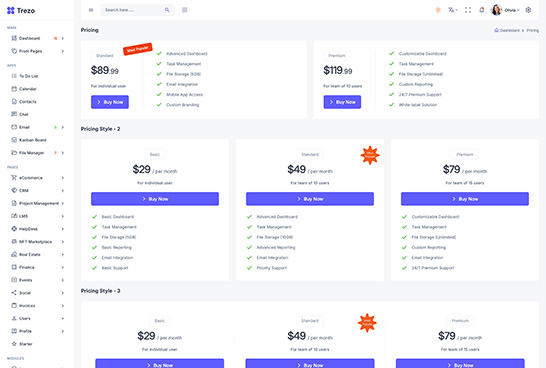Open the apps grid icon beside search
The image size is (546, 368).
point(185,10)
